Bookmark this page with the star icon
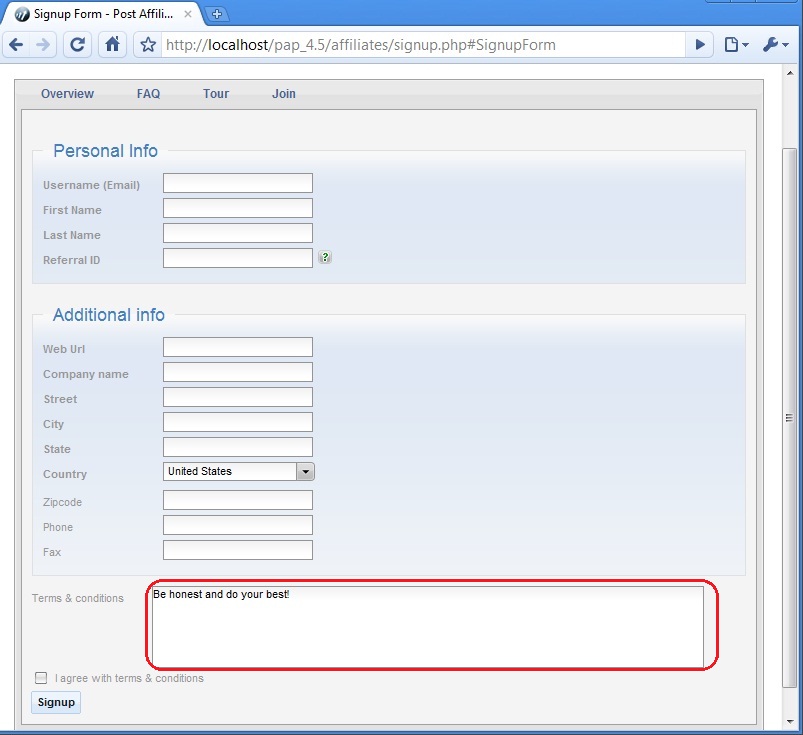The height and width of the screenshot is (735, 803). [148, 45]
